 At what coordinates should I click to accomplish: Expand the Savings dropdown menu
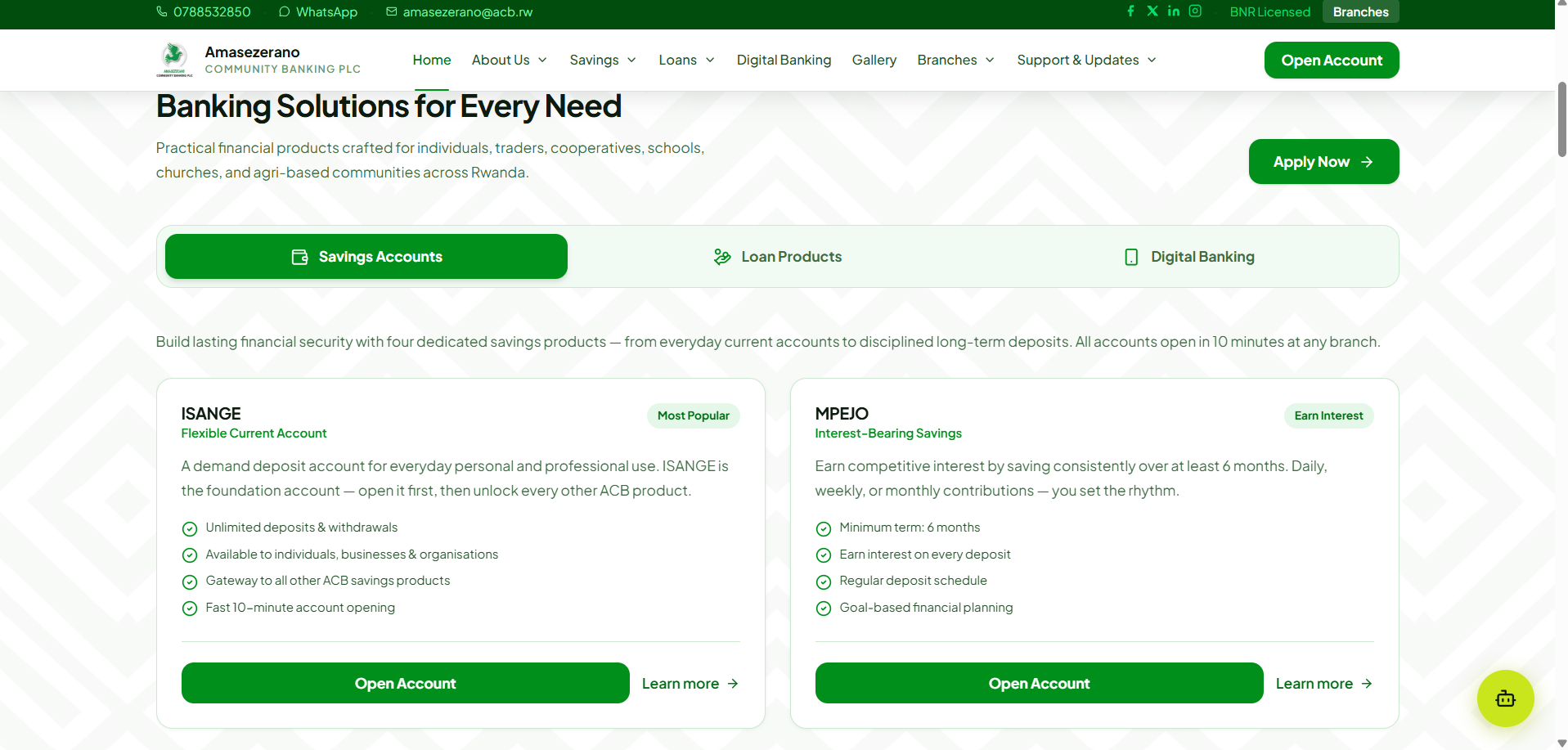[603, 60]
